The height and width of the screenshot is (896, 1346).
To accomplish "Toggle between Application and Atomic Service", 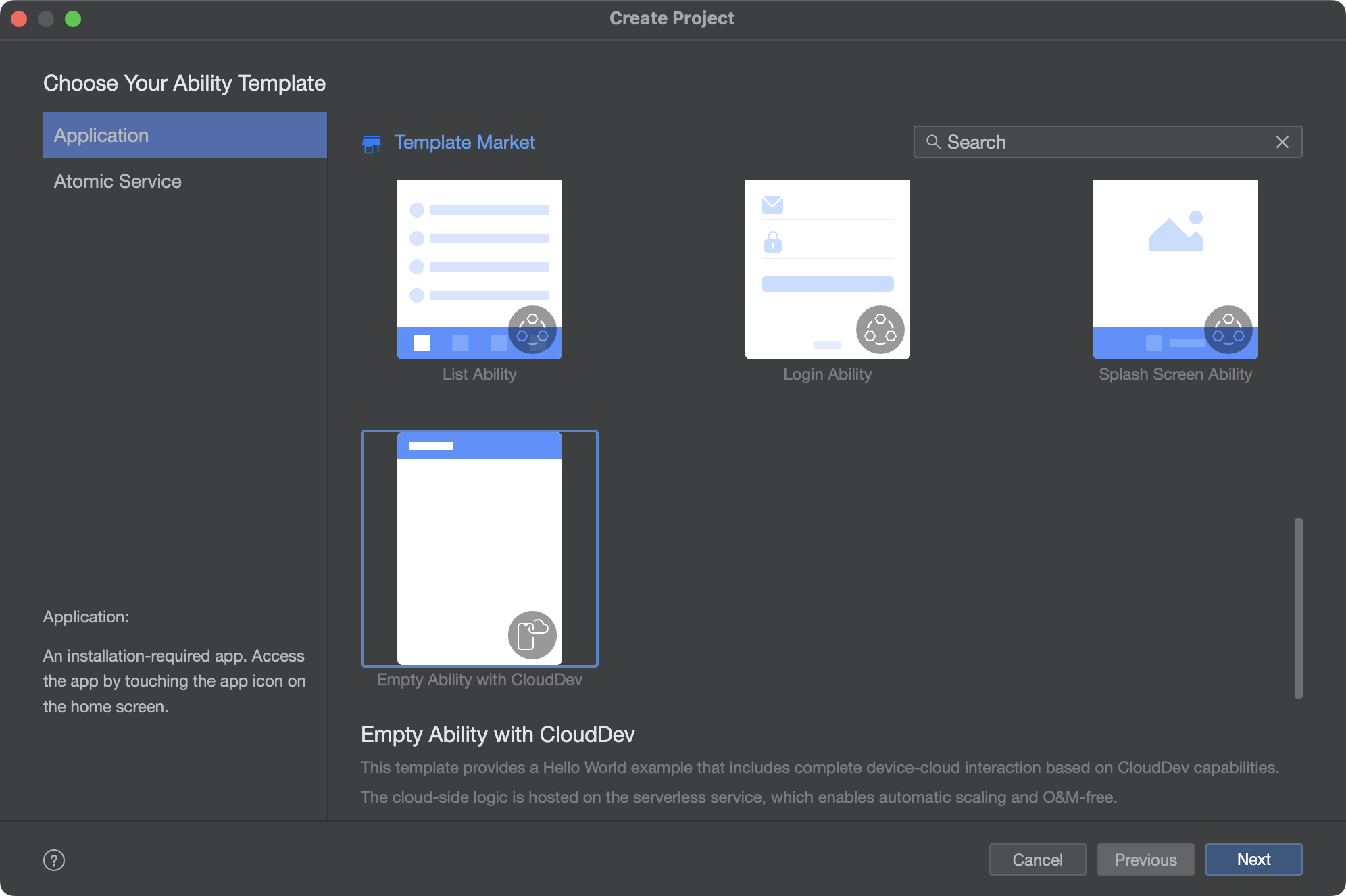I will coord(118,181).
